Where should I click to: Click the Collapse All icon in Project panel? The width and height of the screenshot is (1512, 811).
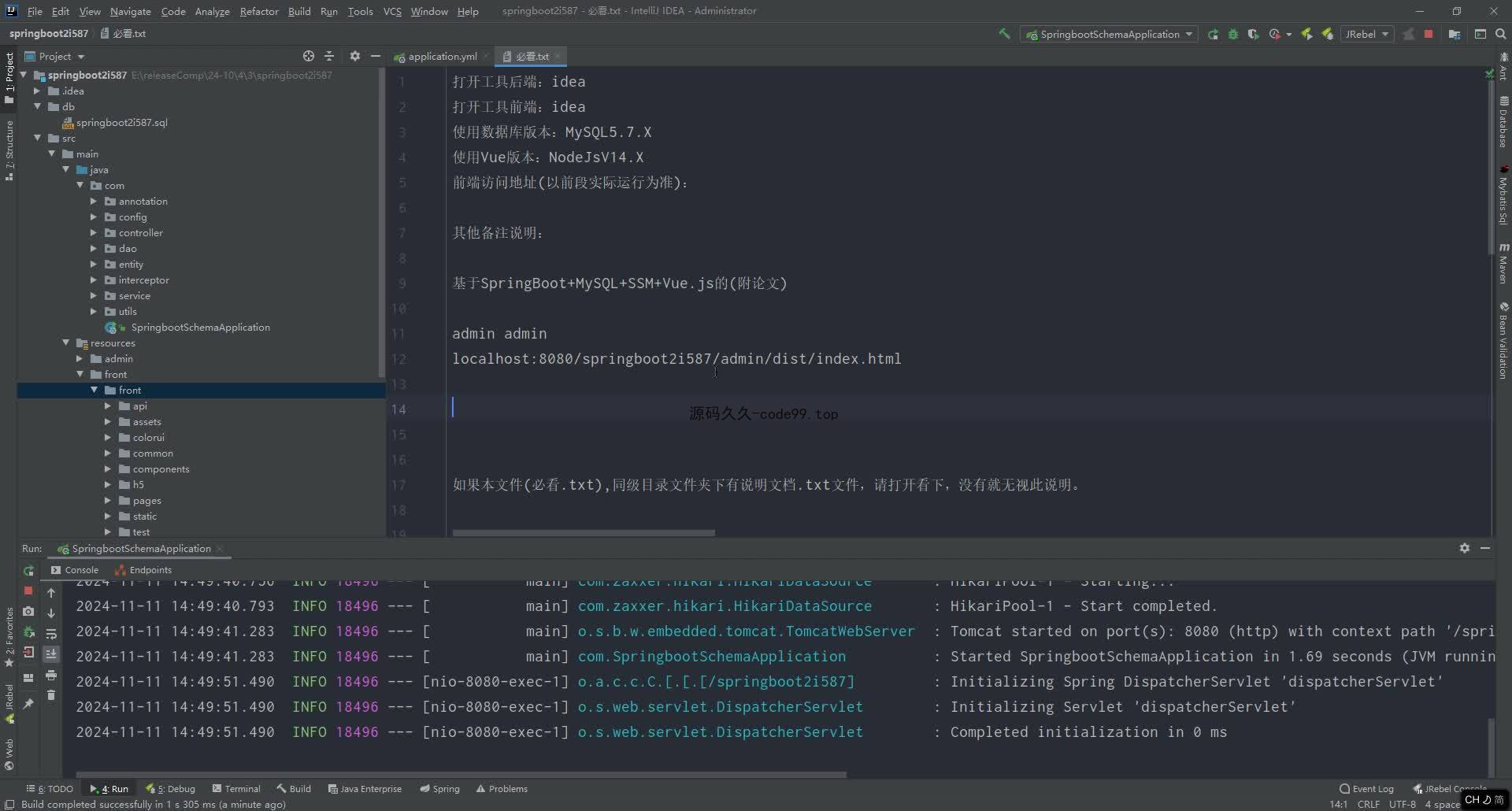(x=329, y=56)
